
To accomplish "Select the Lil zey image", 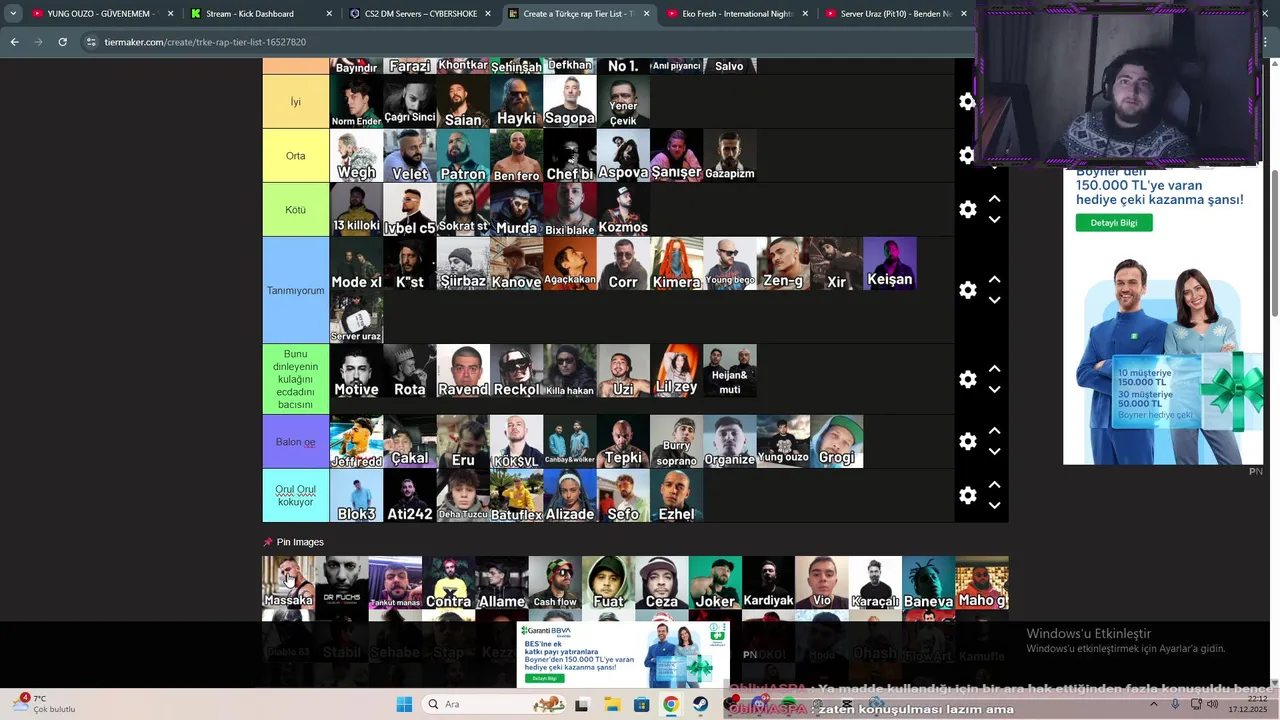I will (x=676, y=371).
